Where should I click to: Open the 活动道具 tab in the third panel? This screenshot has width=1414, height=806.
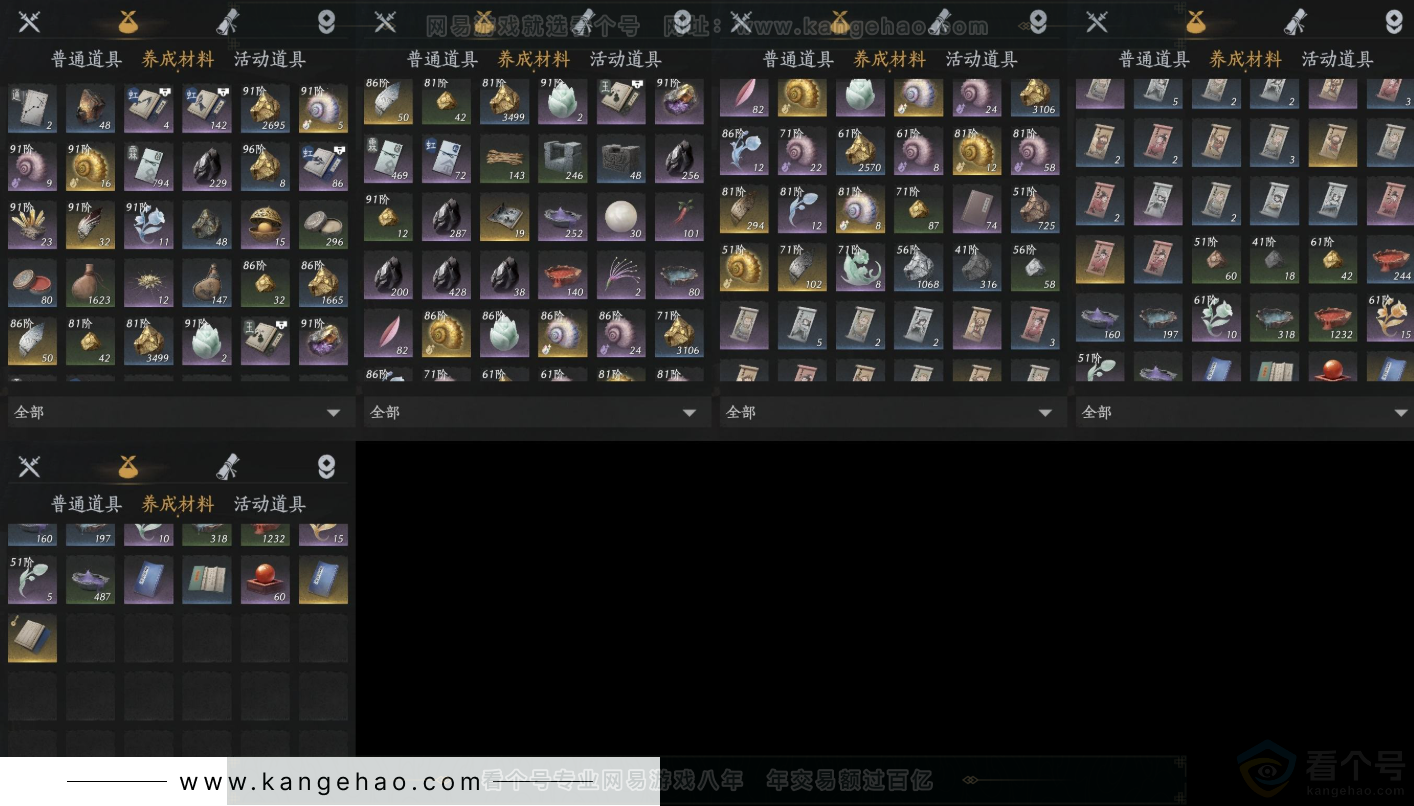(x=981, y=59)
